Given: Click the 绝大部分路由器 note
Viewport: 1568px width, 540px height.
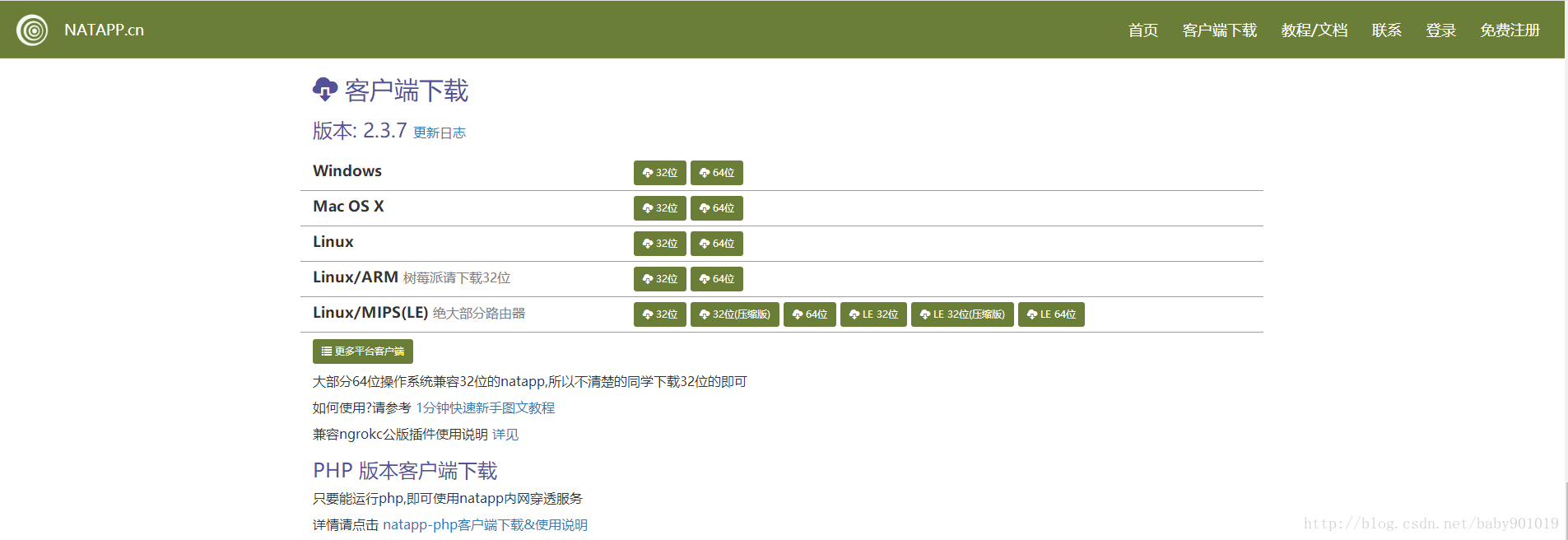Looking at the screenshot, I should click(478, 314).
